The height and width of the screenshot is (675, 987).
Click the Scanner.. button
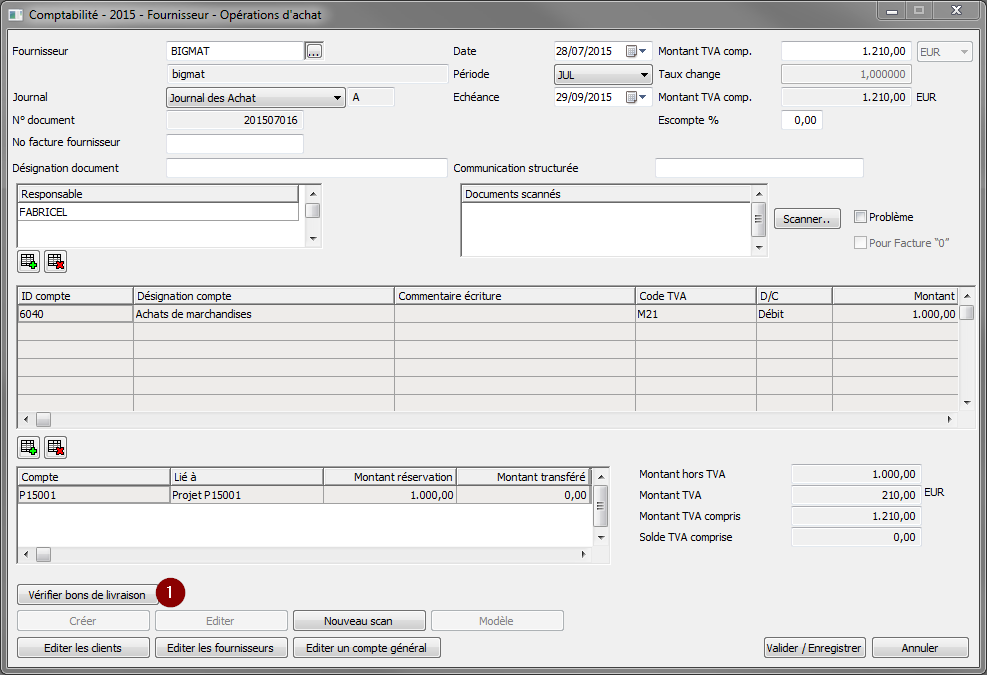pos(807,219)
